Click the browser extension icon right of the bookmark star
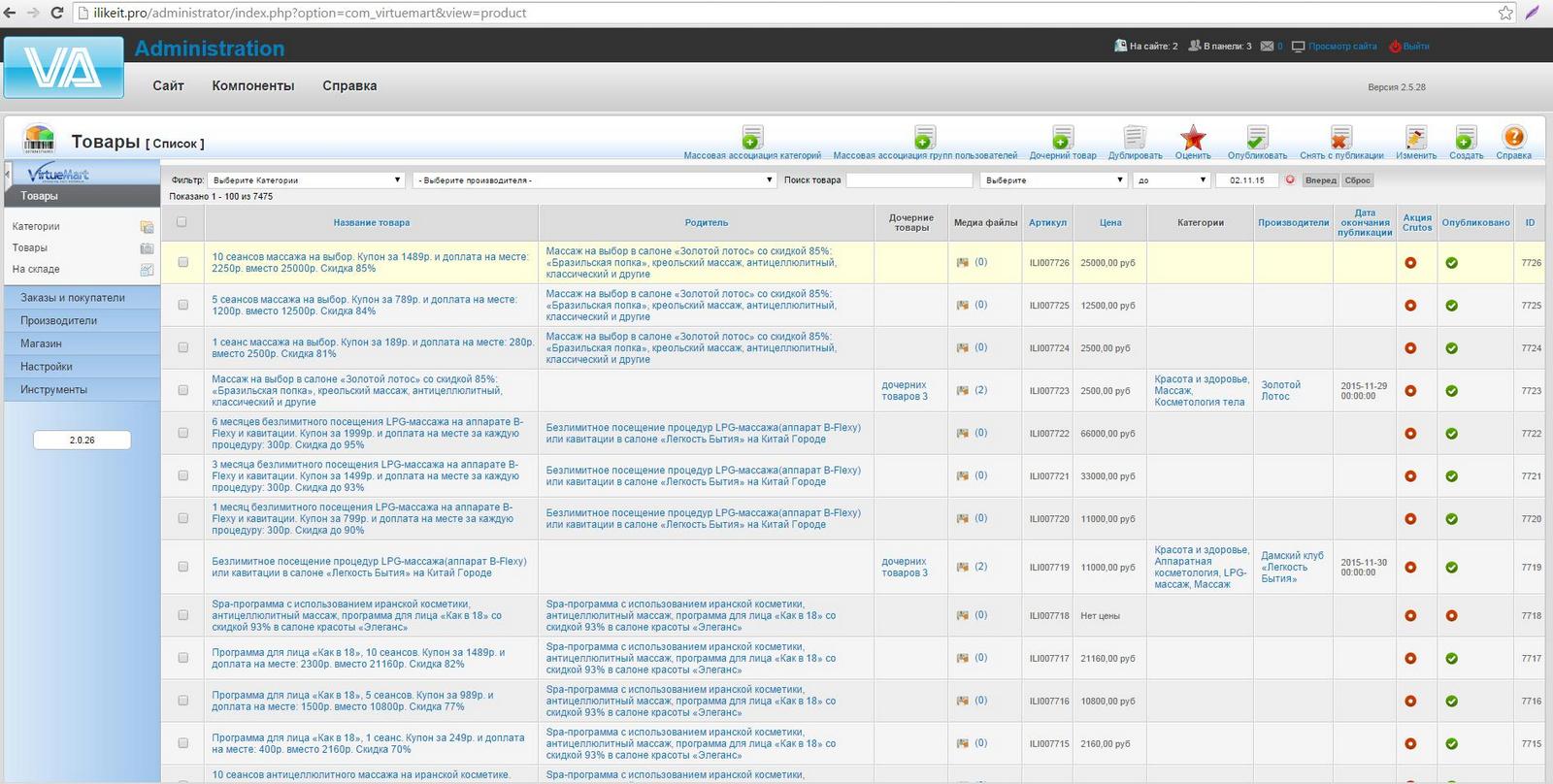The width and height of the screenshot is (1553, 784). click(1533, 13)
